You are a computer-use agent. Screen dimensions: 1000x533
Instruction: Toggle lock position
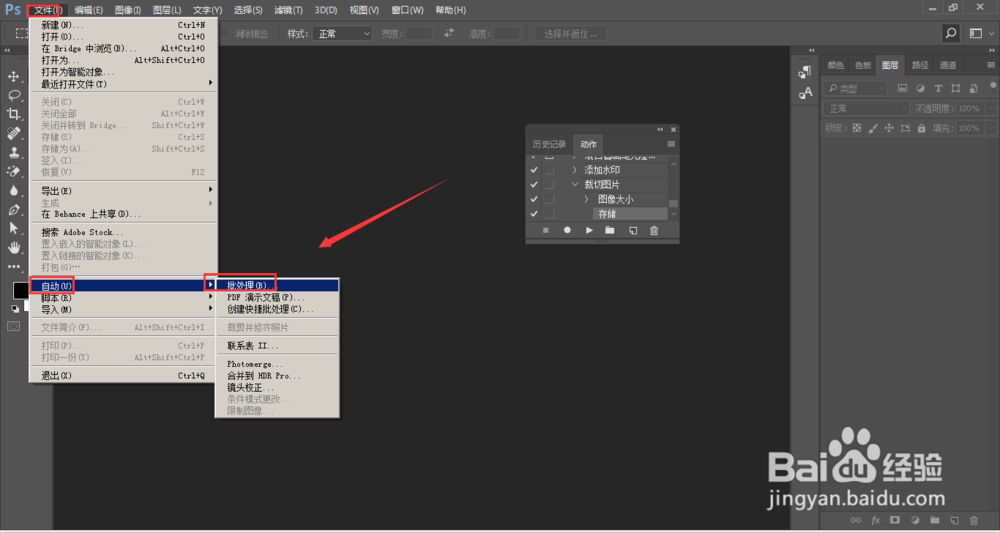click(x=889, y=128)
